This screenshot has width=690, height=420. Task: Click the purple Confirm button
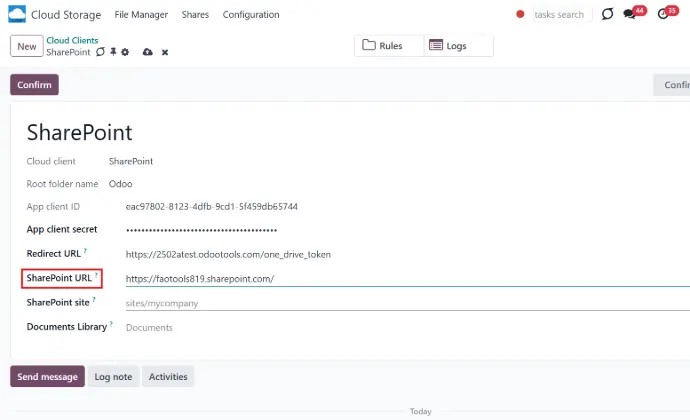click(34, 85)
